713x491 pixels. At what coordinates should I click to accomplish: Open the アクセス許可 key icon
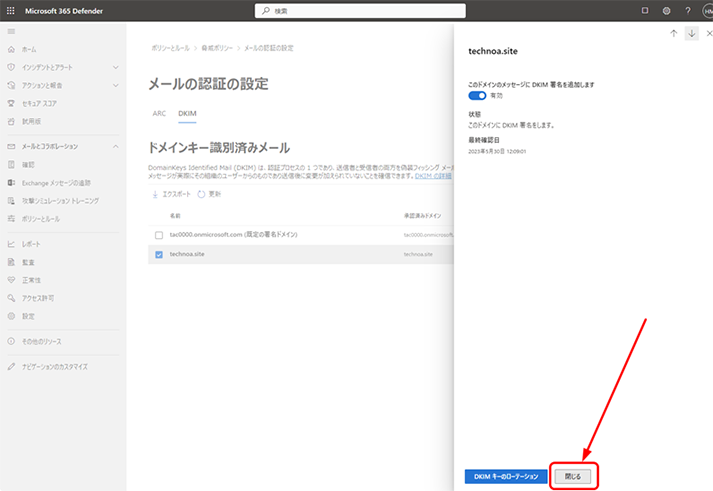[x=11, y=298]
